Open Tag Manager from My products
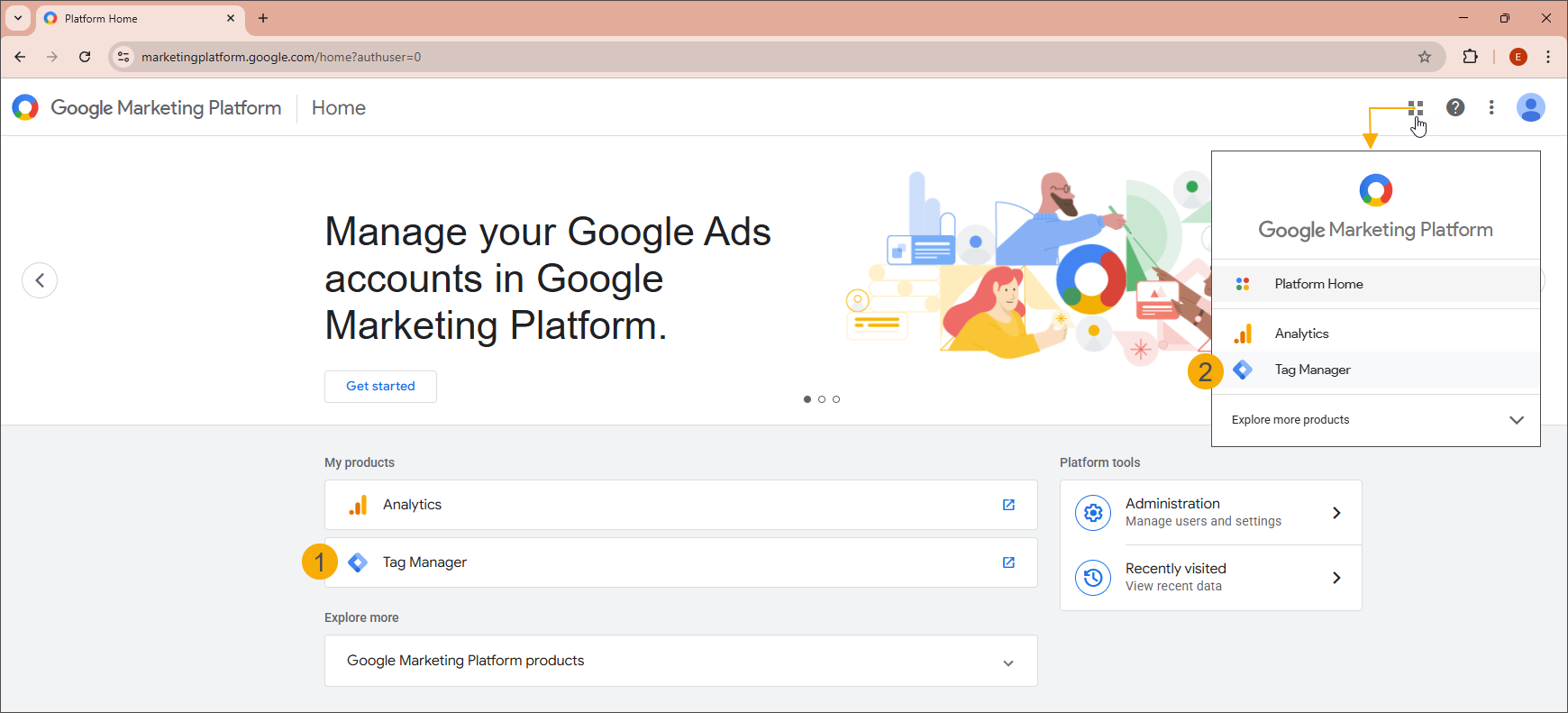This screenshot has width=1568, height=713. [x=681, y=562]
